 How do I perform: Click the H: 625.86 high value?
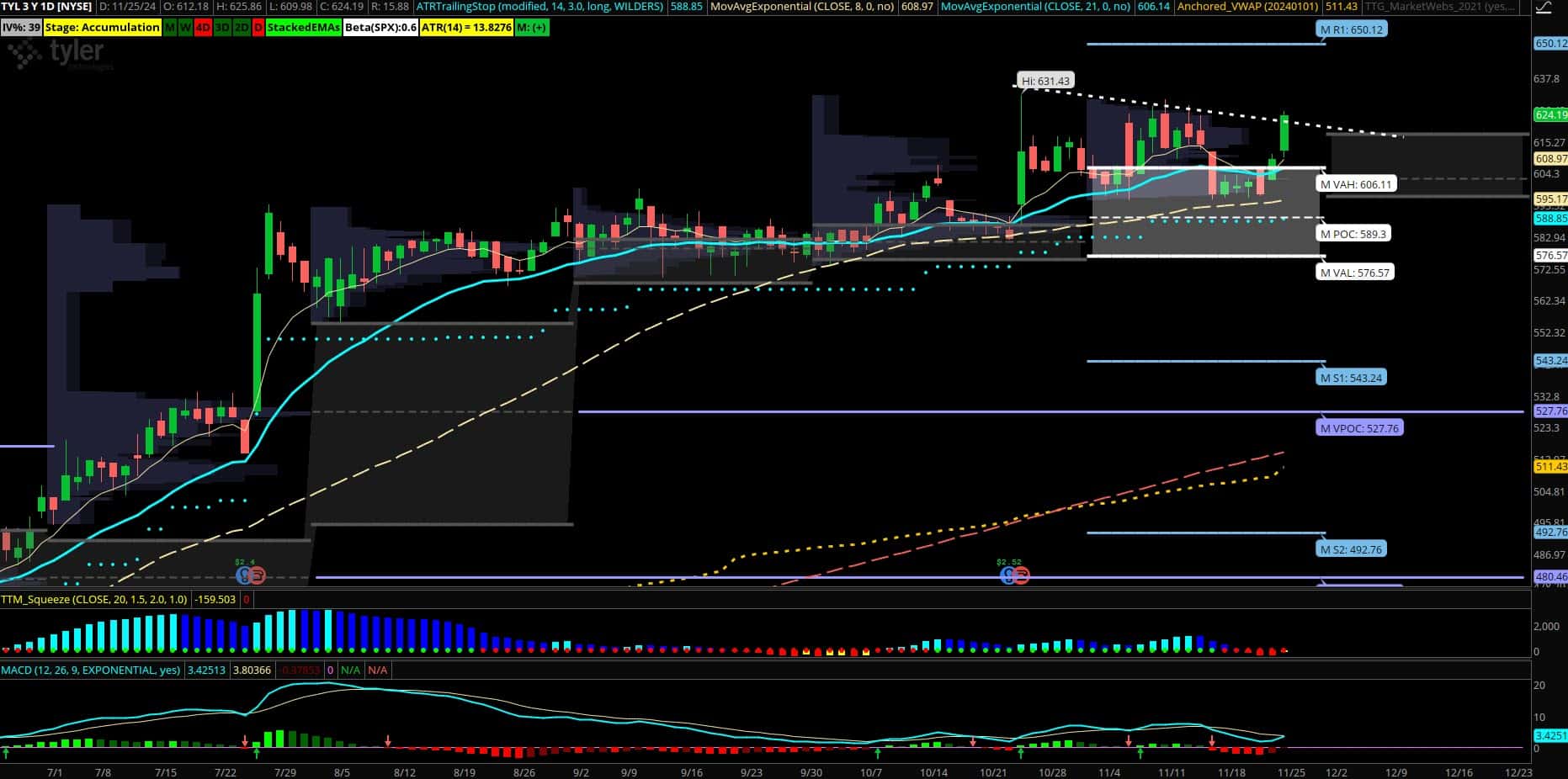240,7
